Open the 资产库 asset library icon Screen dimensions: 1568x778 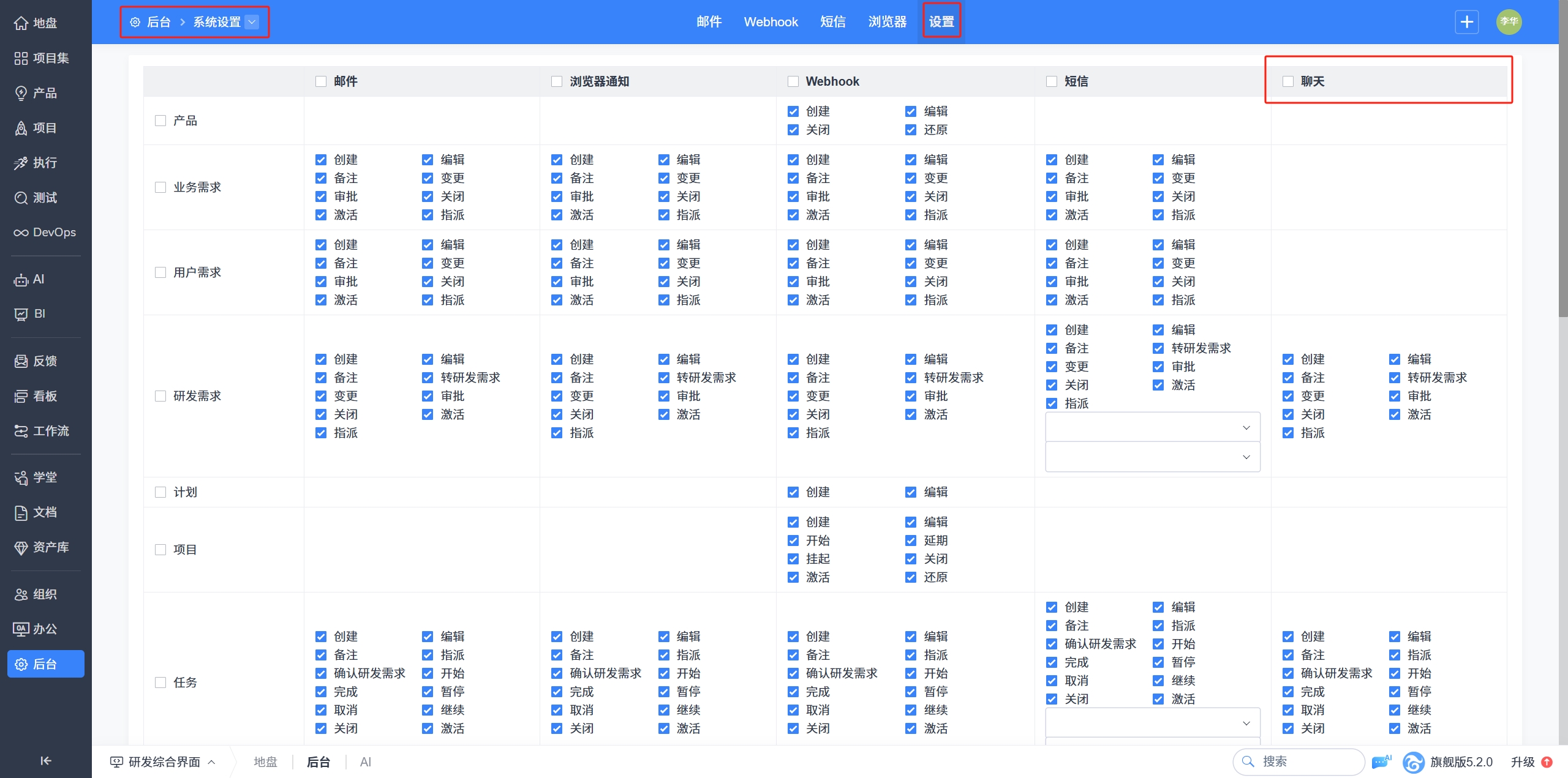click(x=21, y=547)
